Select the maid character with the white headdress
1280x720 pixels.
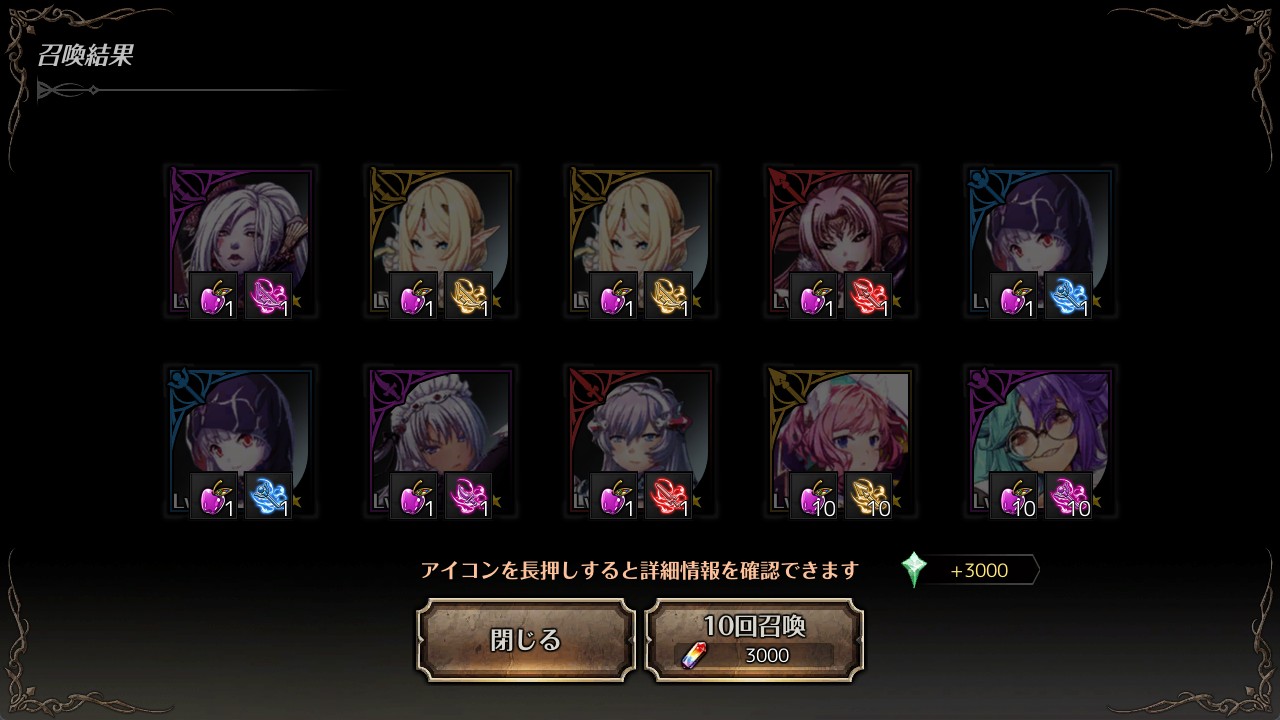click(x=440, y=442)
